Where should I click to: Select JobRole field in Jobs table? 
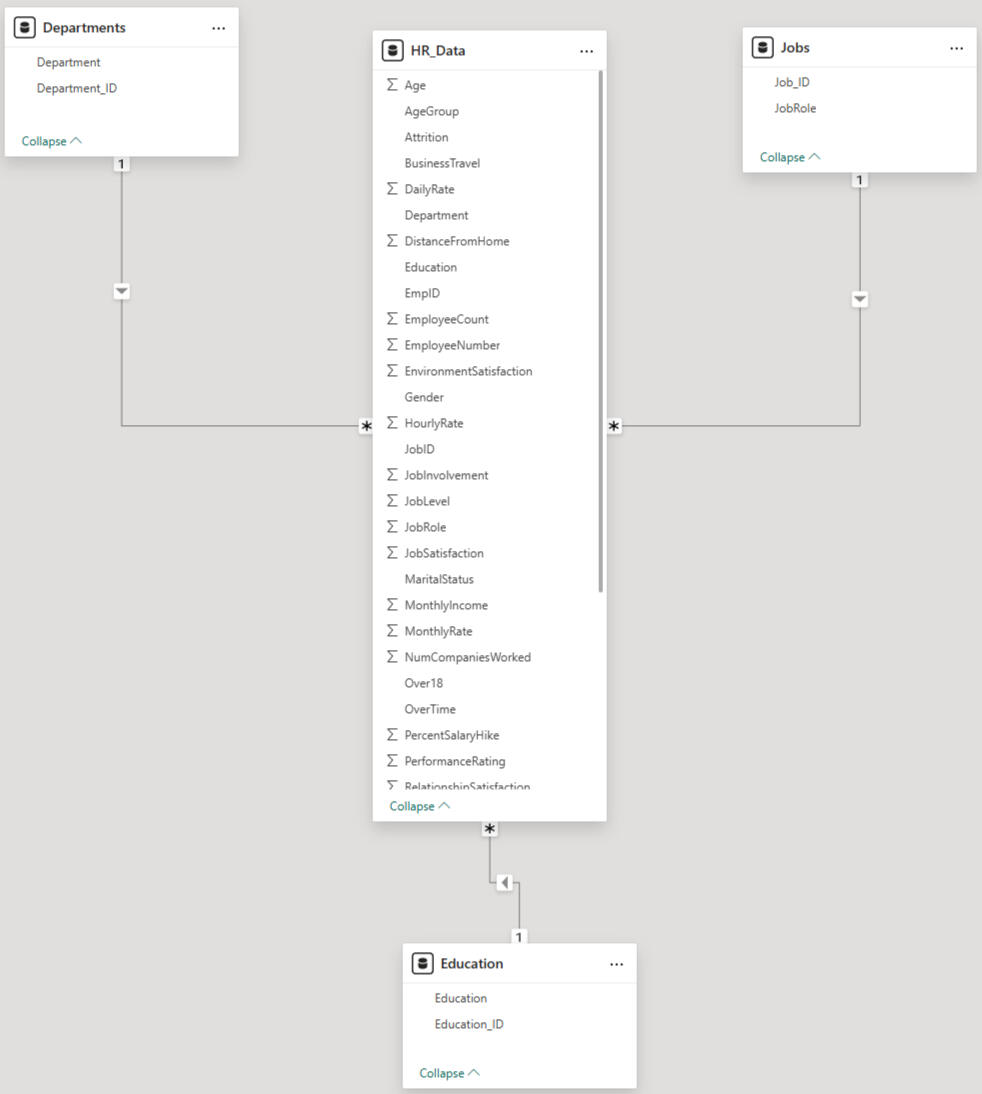pos(795,108)
